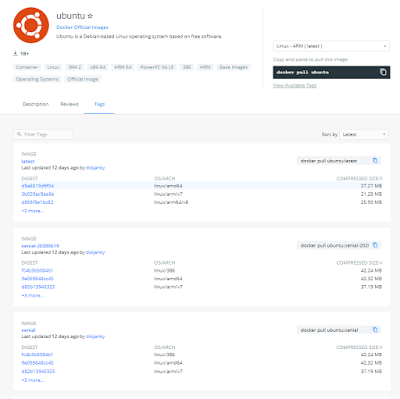400x399 pixels.
Task: Select the x86-64 tag chip
Action: (98, 67)
